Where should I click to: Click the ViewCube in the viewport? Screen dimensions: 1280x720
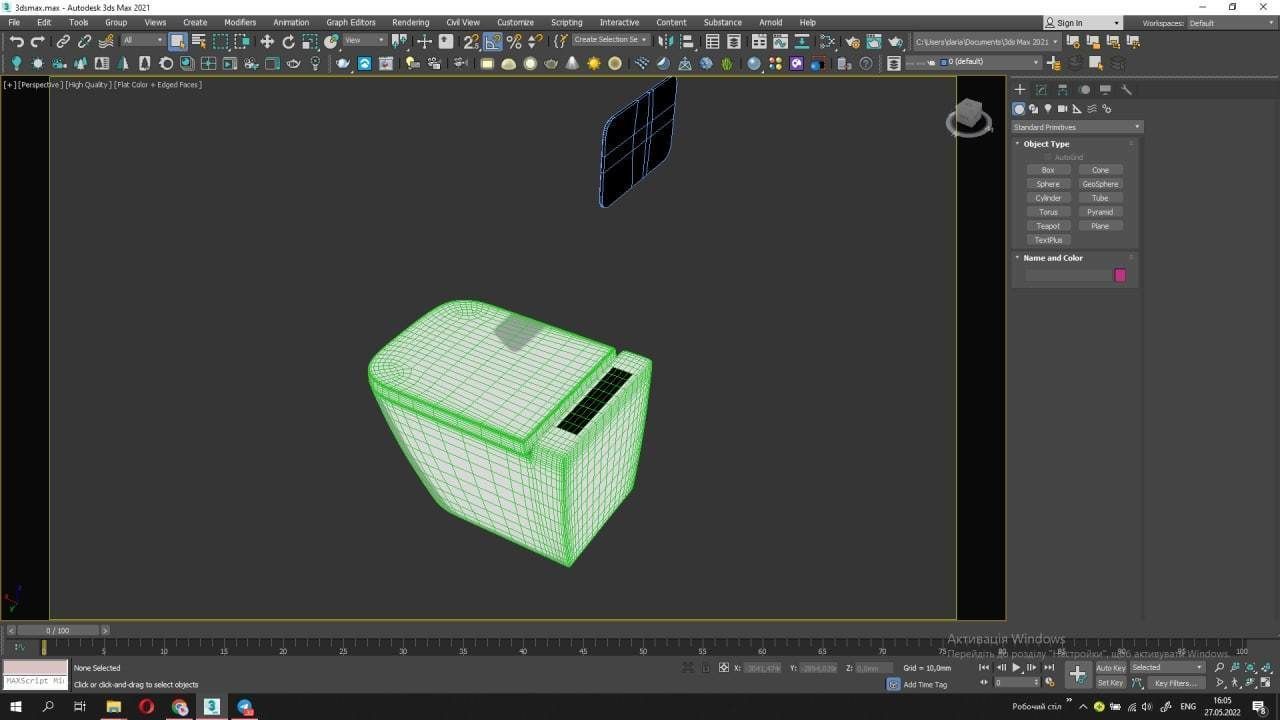(x=968, y=118)
